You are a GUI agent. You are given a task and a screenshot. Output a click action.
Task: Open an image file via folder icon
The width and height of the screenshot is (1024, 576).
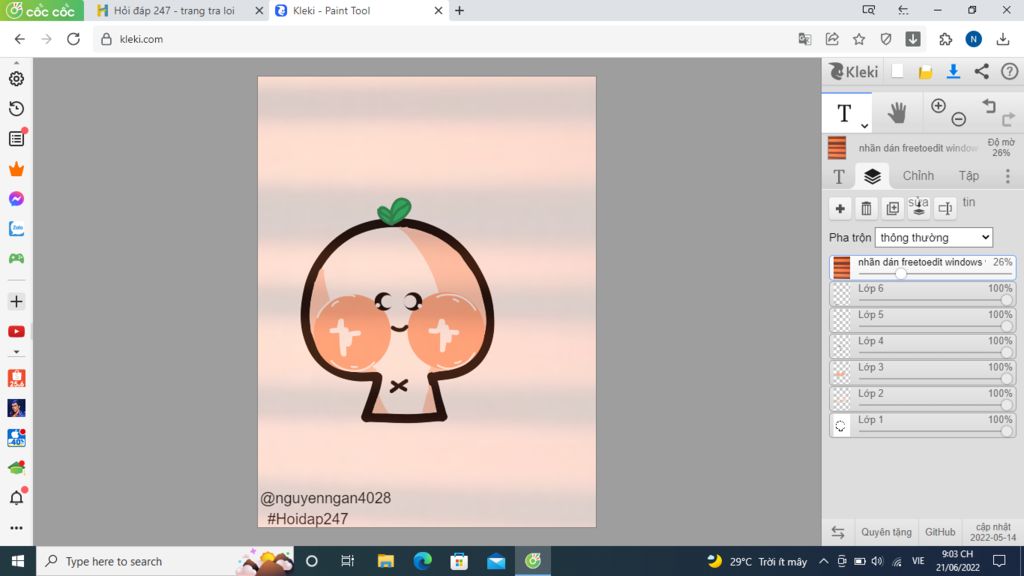pos(925,72)
